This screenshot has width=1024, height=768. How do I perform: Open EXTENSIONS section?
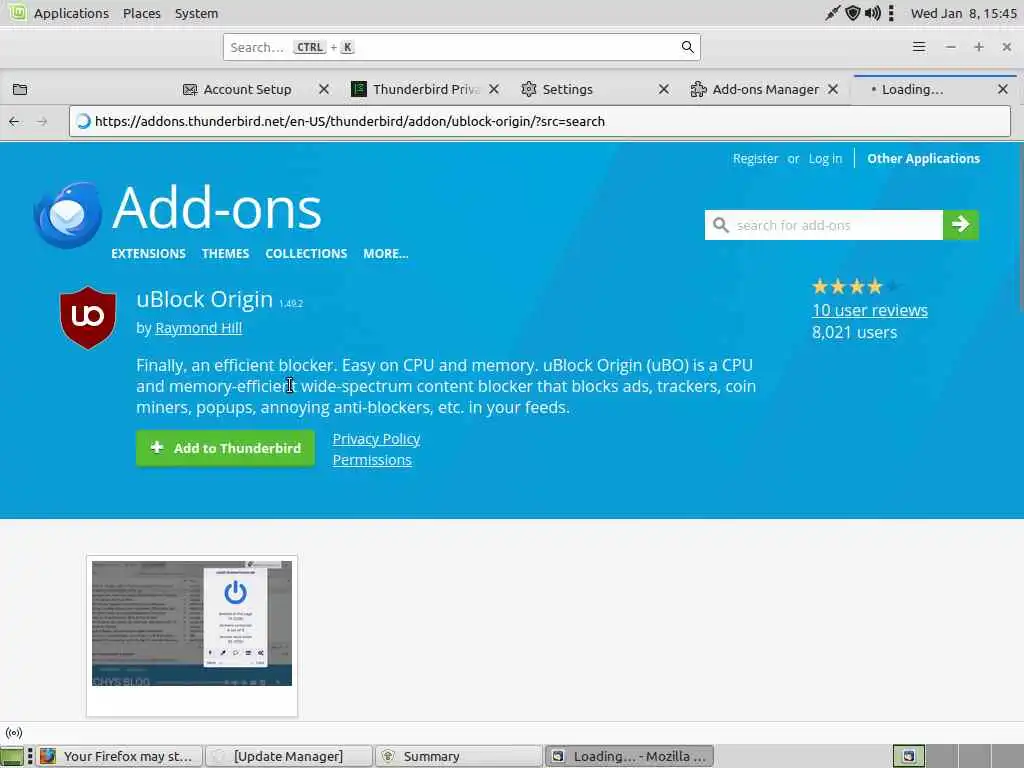pyautogui.click(x=148, y=253)
